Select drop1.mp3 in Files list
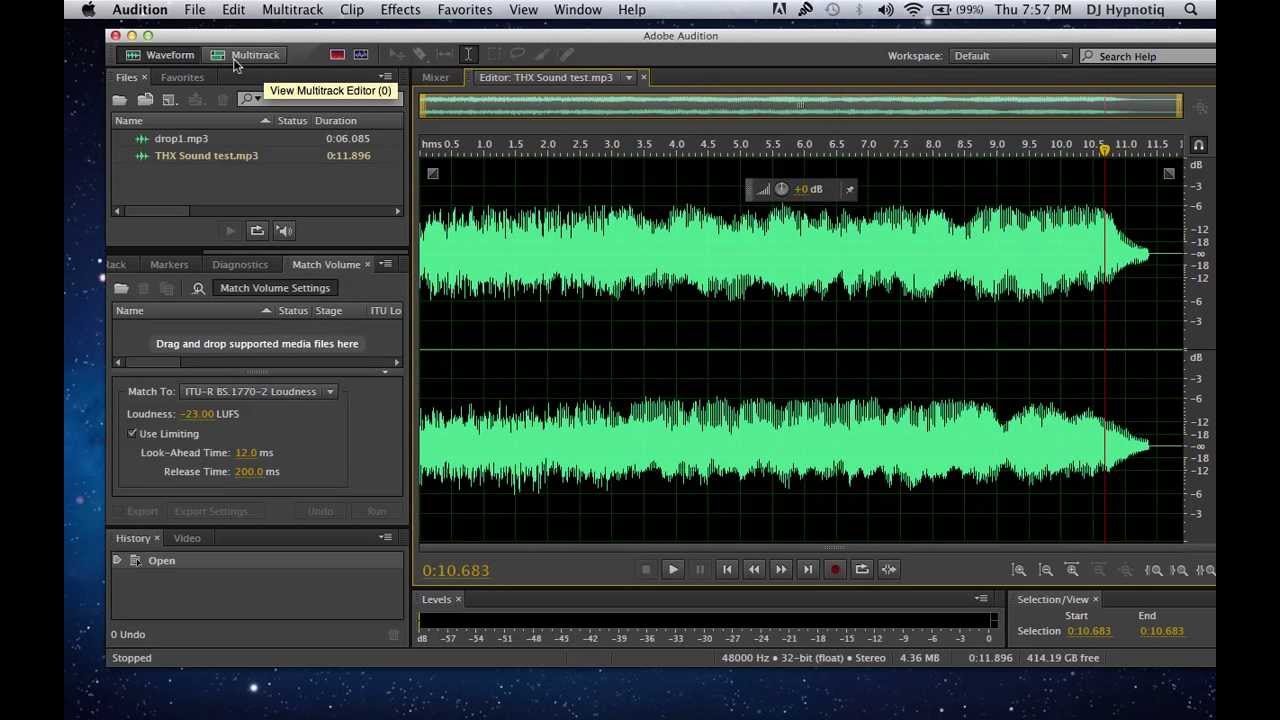This screenshot has height=720, width=1280. 181,139
